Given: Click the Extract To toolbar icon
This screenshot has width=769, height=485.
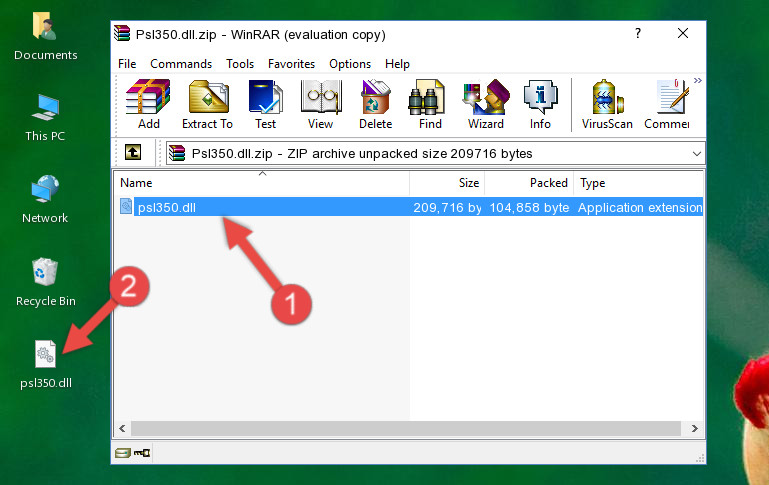Looking at the screenshot, I should point(207,104).
